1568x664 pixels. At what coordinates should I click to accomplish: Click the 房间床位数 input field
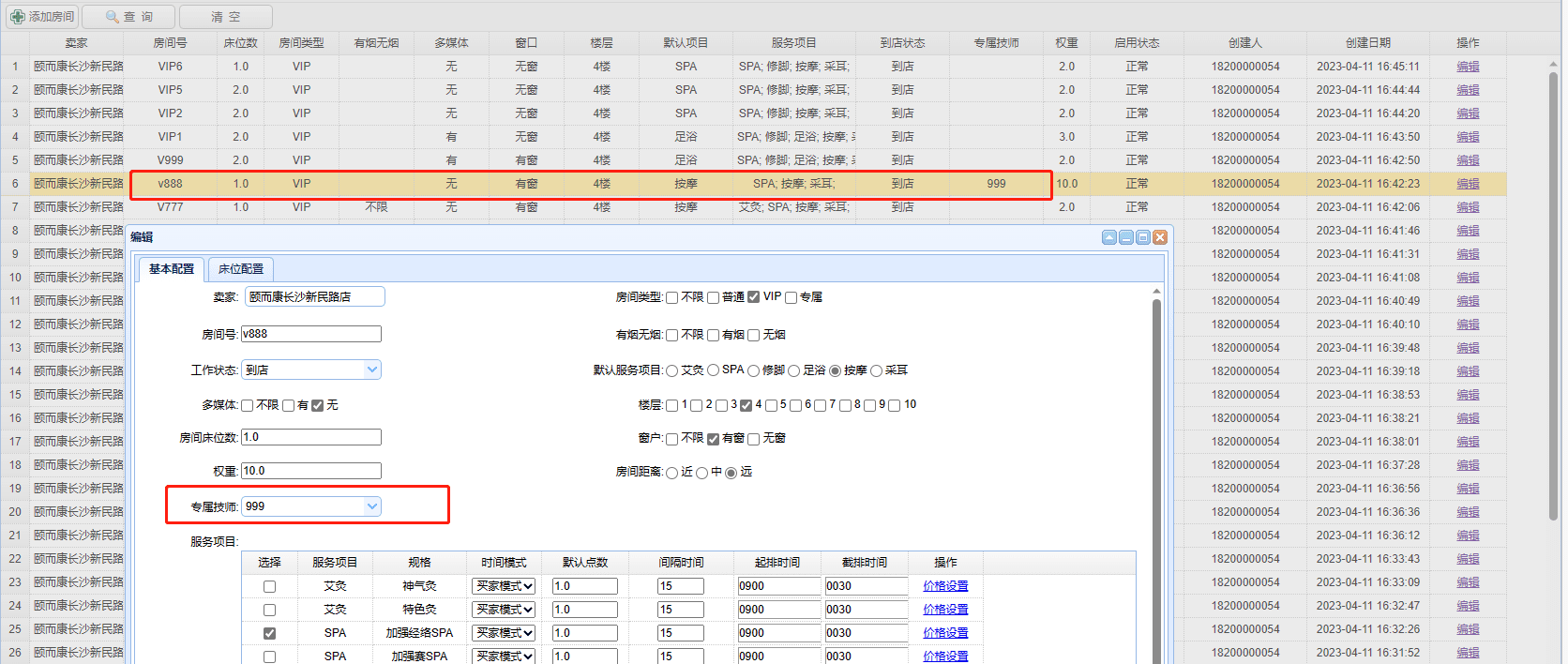311,437
